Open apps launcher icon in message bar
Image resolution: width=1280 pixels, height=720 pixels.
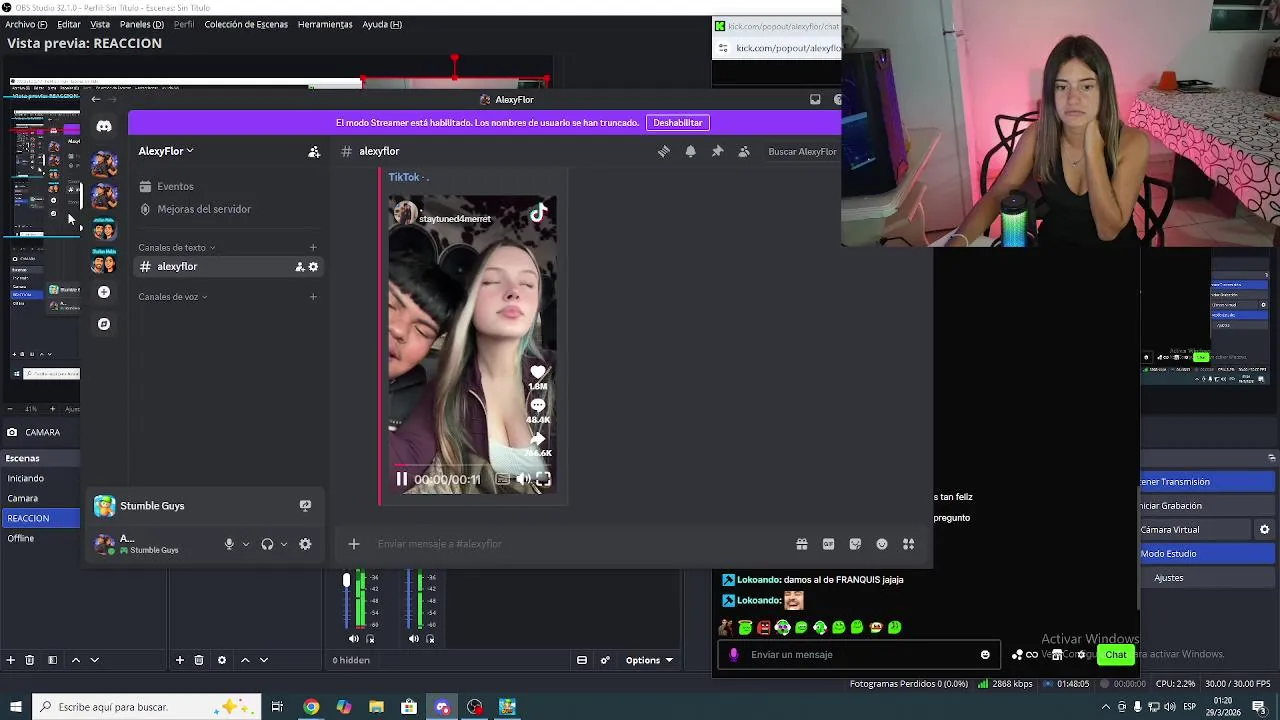tap(908, 544)
